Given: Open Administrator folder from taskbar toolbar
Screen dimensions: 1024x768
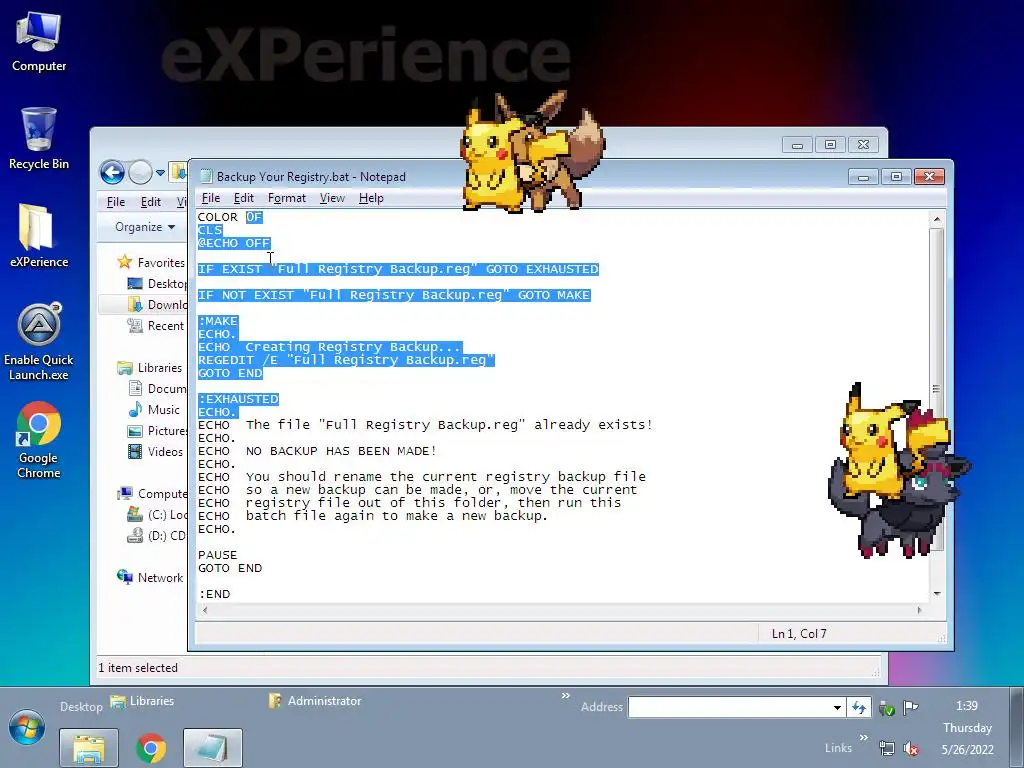Looking at the screenshot, I should [315, 701].
